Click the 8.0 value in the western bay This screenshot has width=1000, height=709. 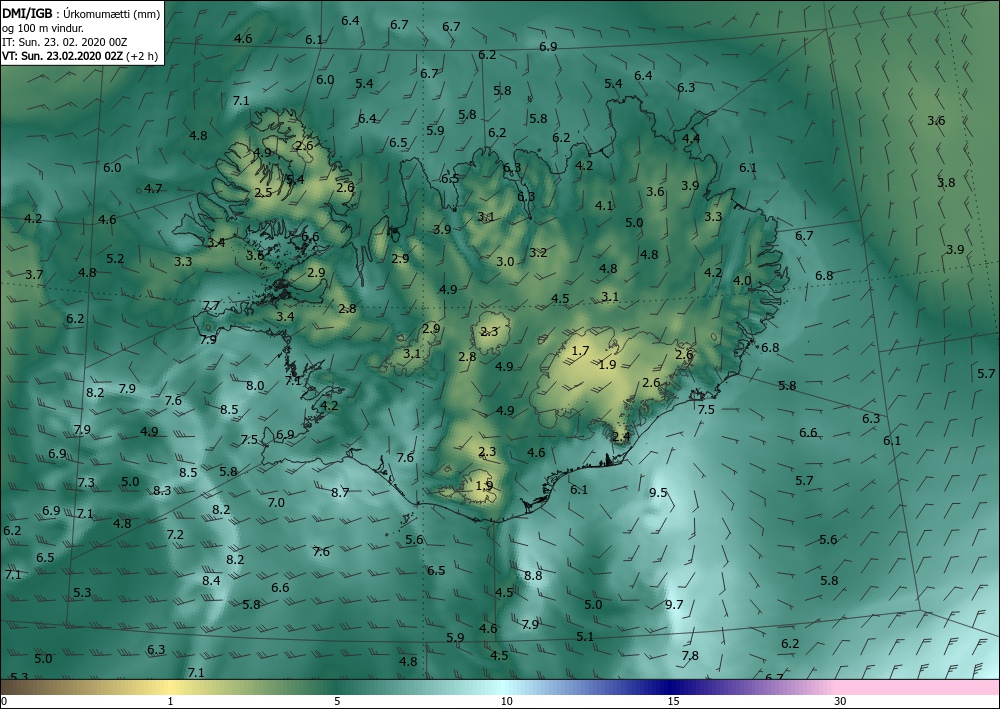(x=255, y=385)
